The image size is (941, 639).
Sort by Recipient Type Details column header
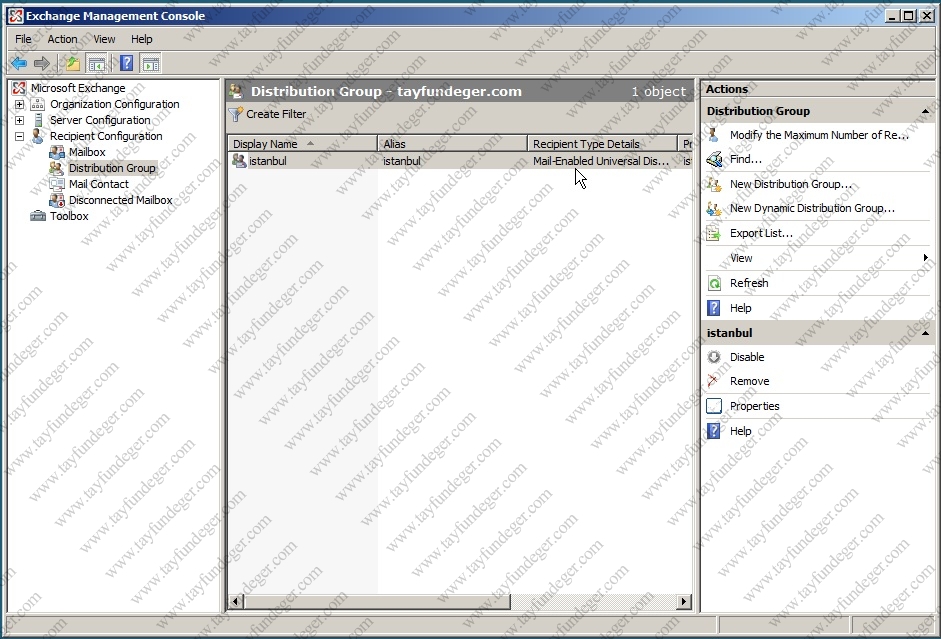[x=602, y=143]
